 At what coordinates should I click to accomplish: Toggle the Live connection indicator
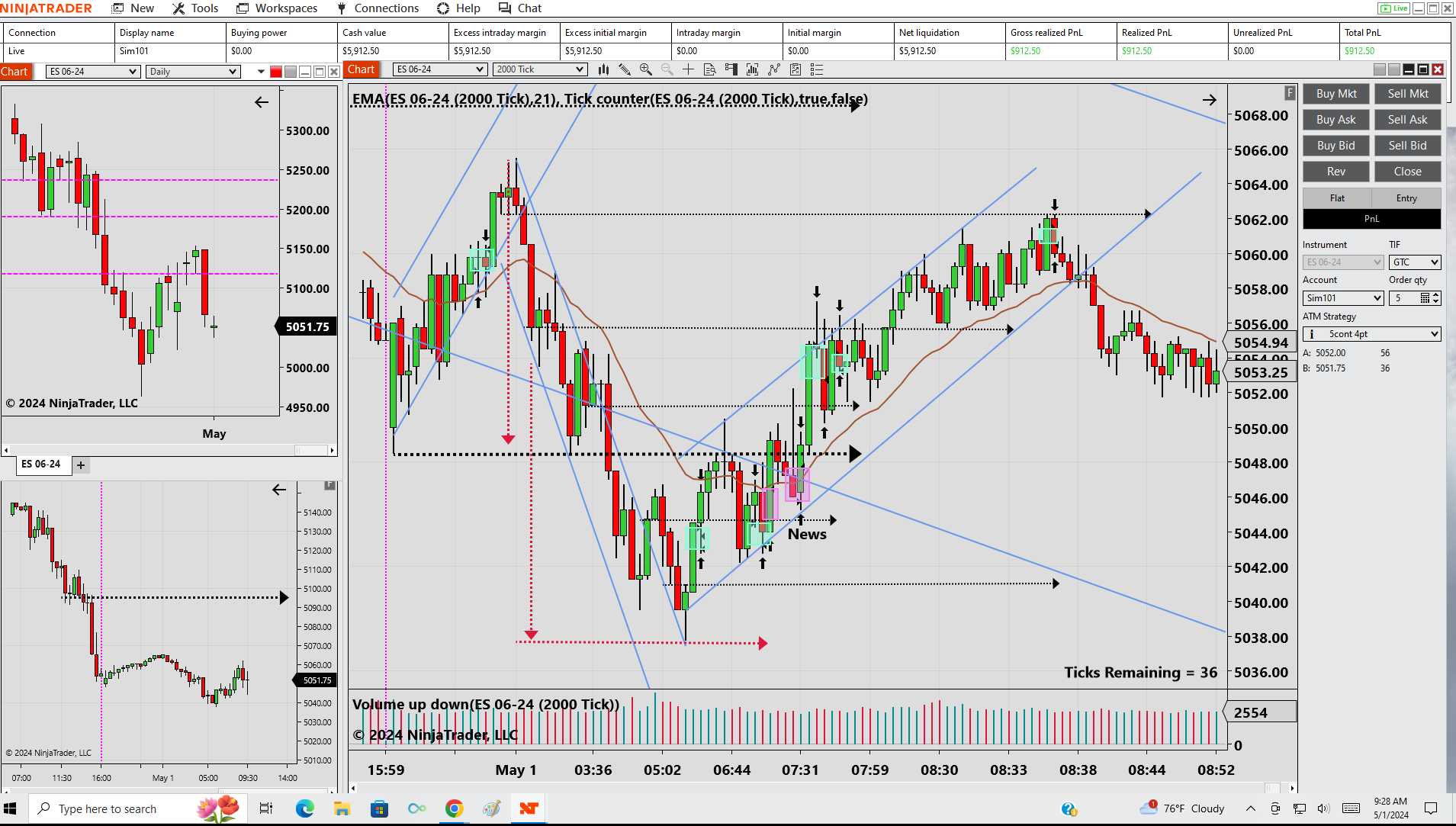coord(1394,8)
